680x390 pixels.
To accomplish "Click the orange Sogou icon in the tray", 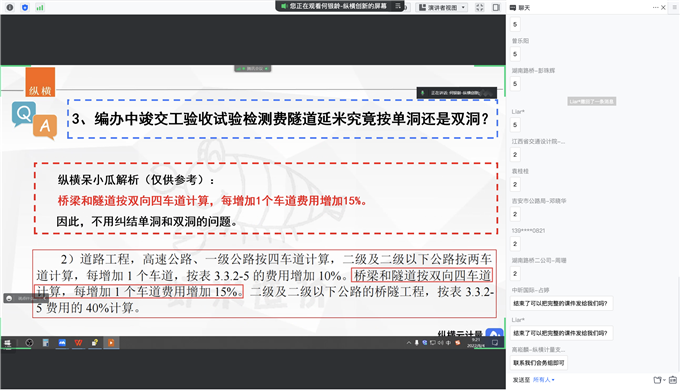I will tap(458, 343).
